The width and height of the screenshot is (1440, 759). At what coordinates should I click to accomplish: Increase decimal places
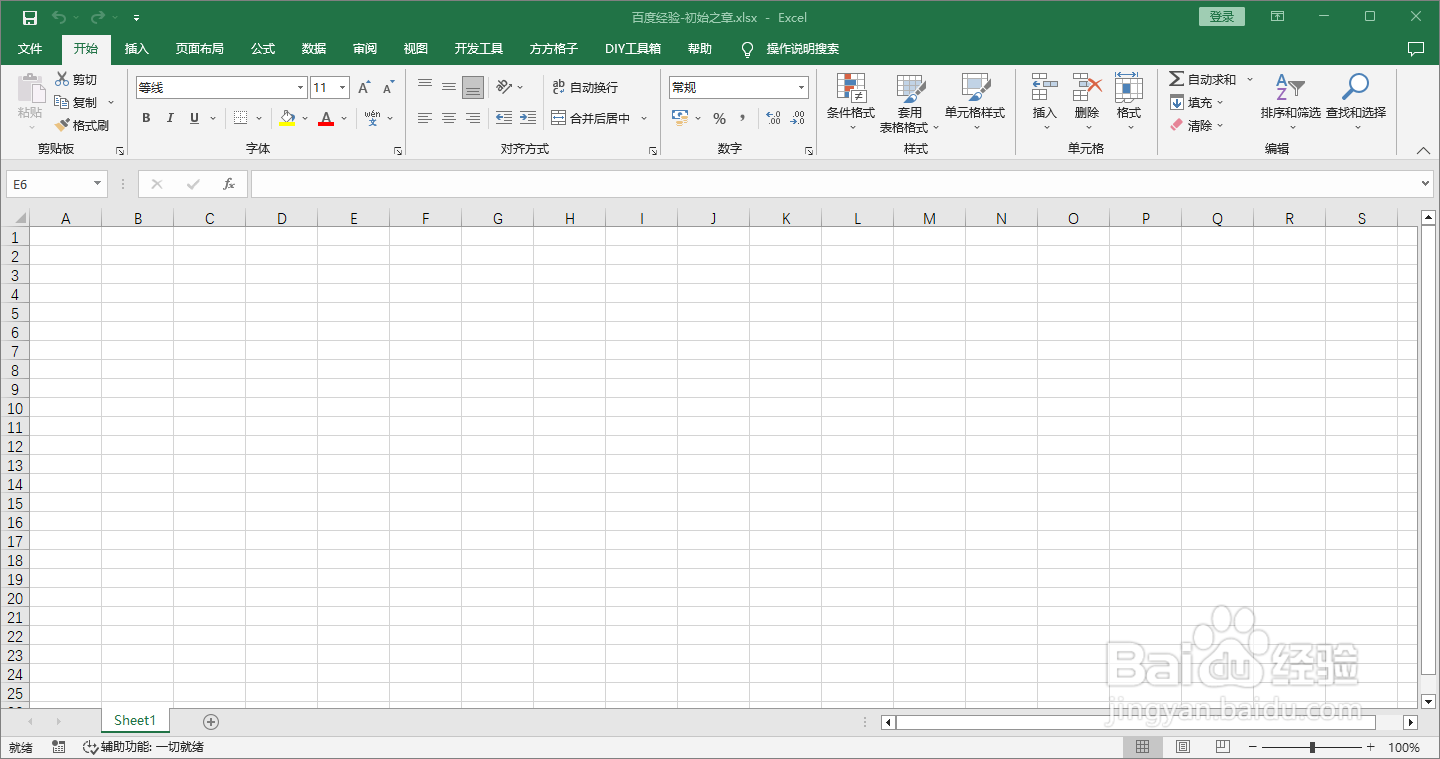click(x=773, y=118)
